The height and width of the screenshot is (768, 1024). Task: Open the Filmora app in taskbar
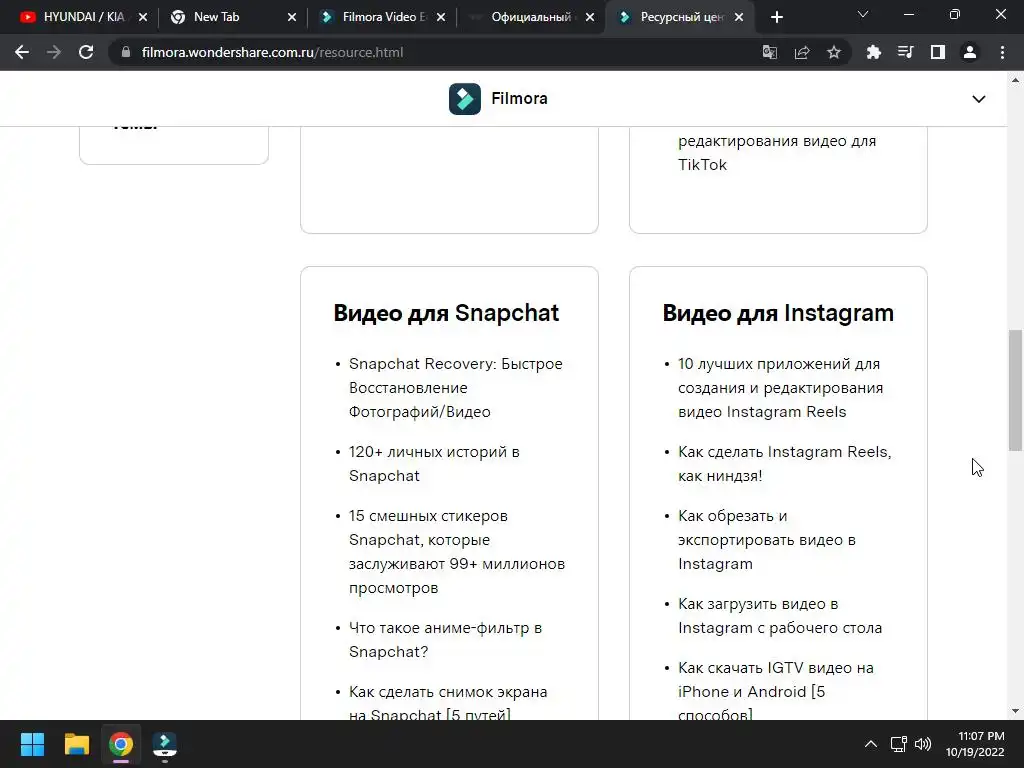pyautogui.click(x=165, y=744)
